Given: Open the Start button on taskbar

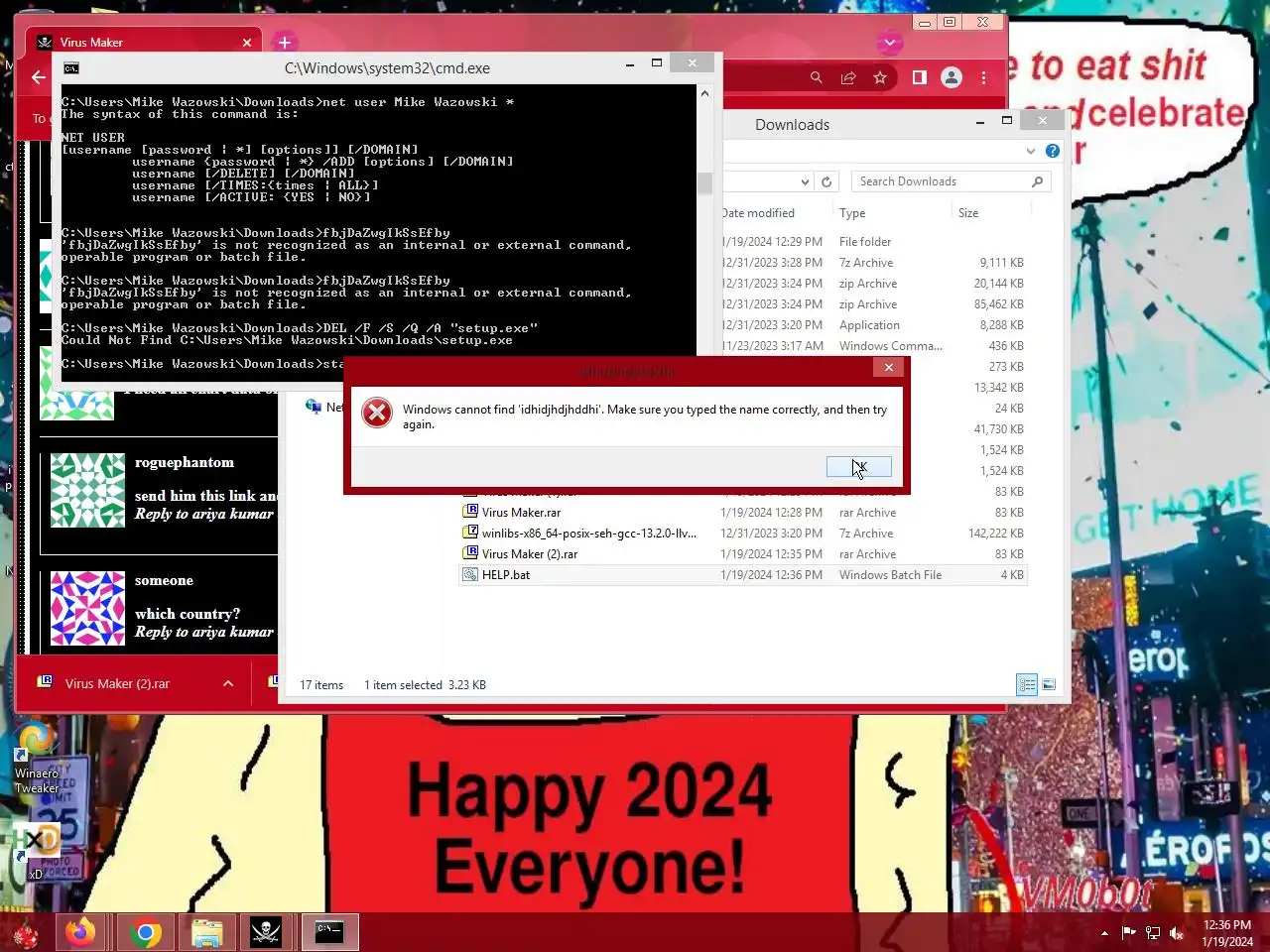Looking at the screenshot, I should [25, 933].
